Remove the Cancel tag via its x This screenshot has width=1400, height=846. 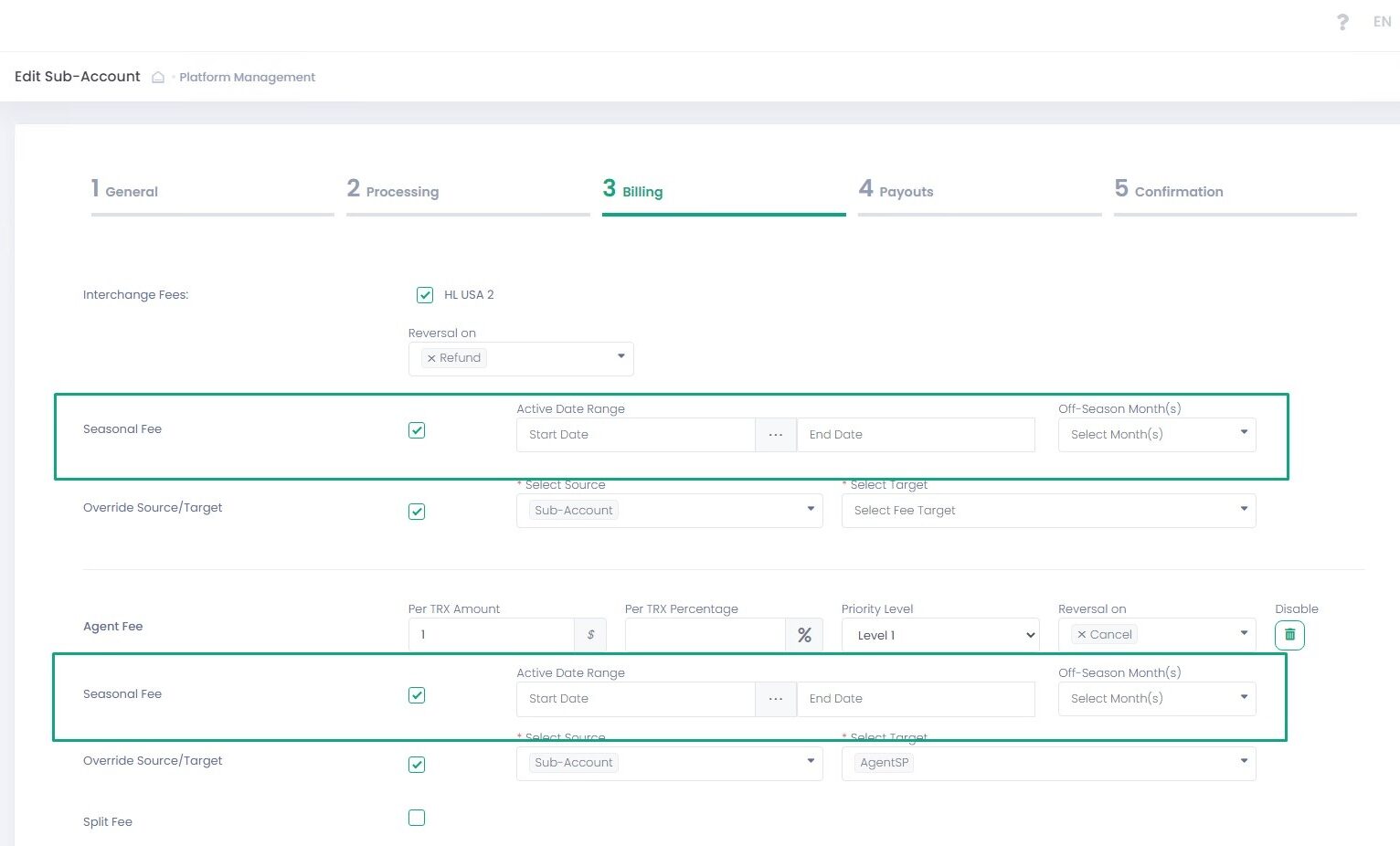1082,635
